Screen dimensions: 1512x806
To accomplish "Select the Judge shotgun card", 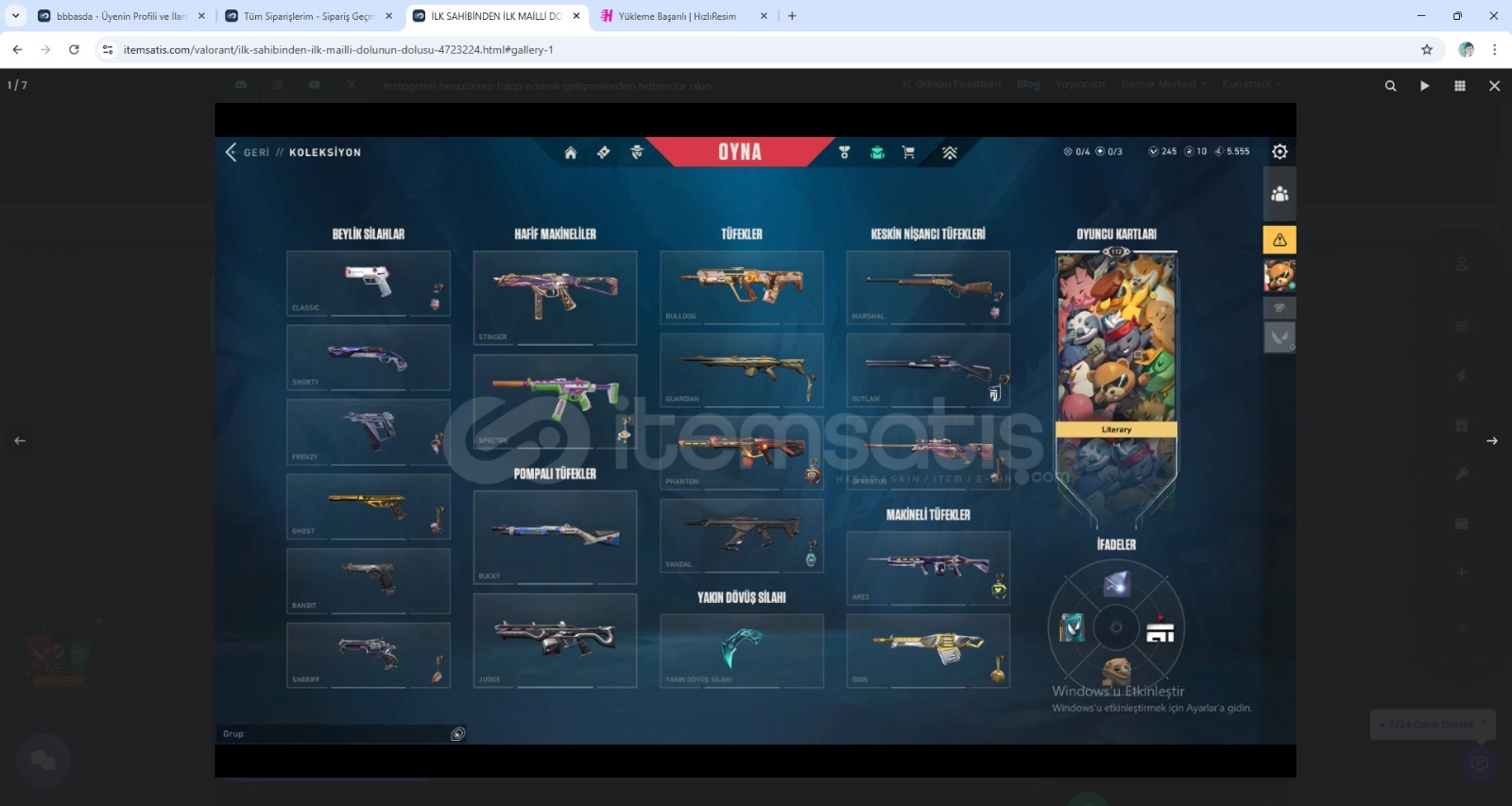I will 556,641.
